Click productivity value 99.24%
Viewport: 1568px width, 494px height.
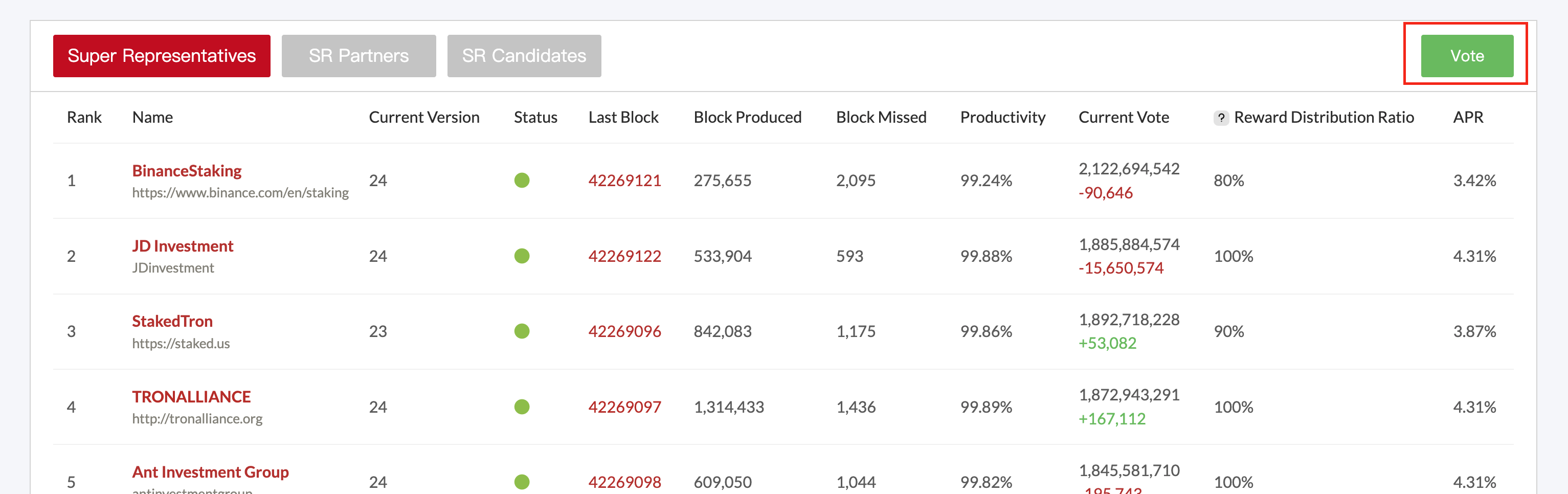click(x=986, y=181)
